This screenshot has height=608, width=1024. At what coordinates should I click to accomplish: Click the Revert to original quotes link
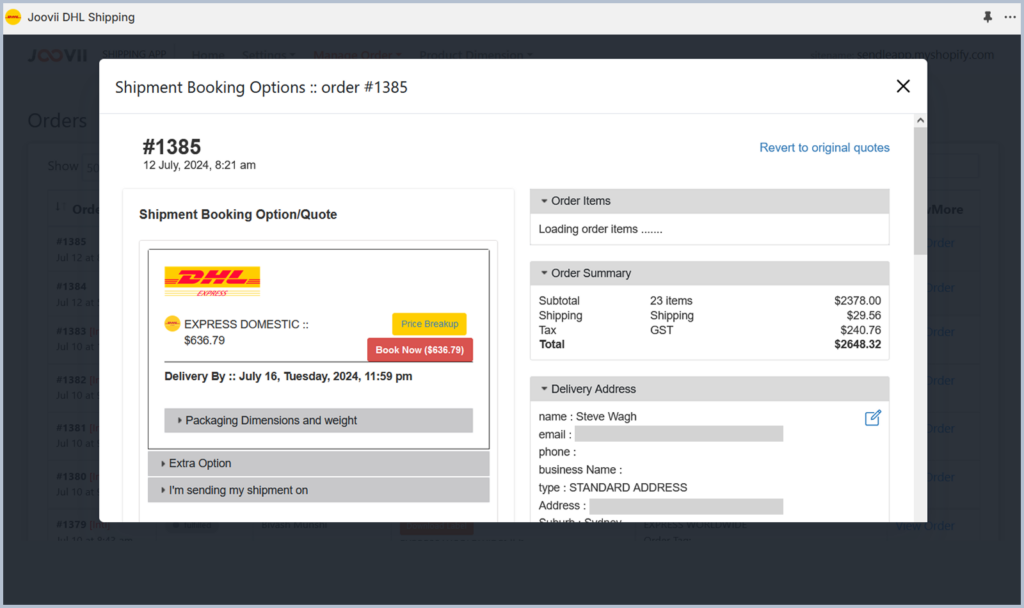pyautogui.click(x=824, y=147)
